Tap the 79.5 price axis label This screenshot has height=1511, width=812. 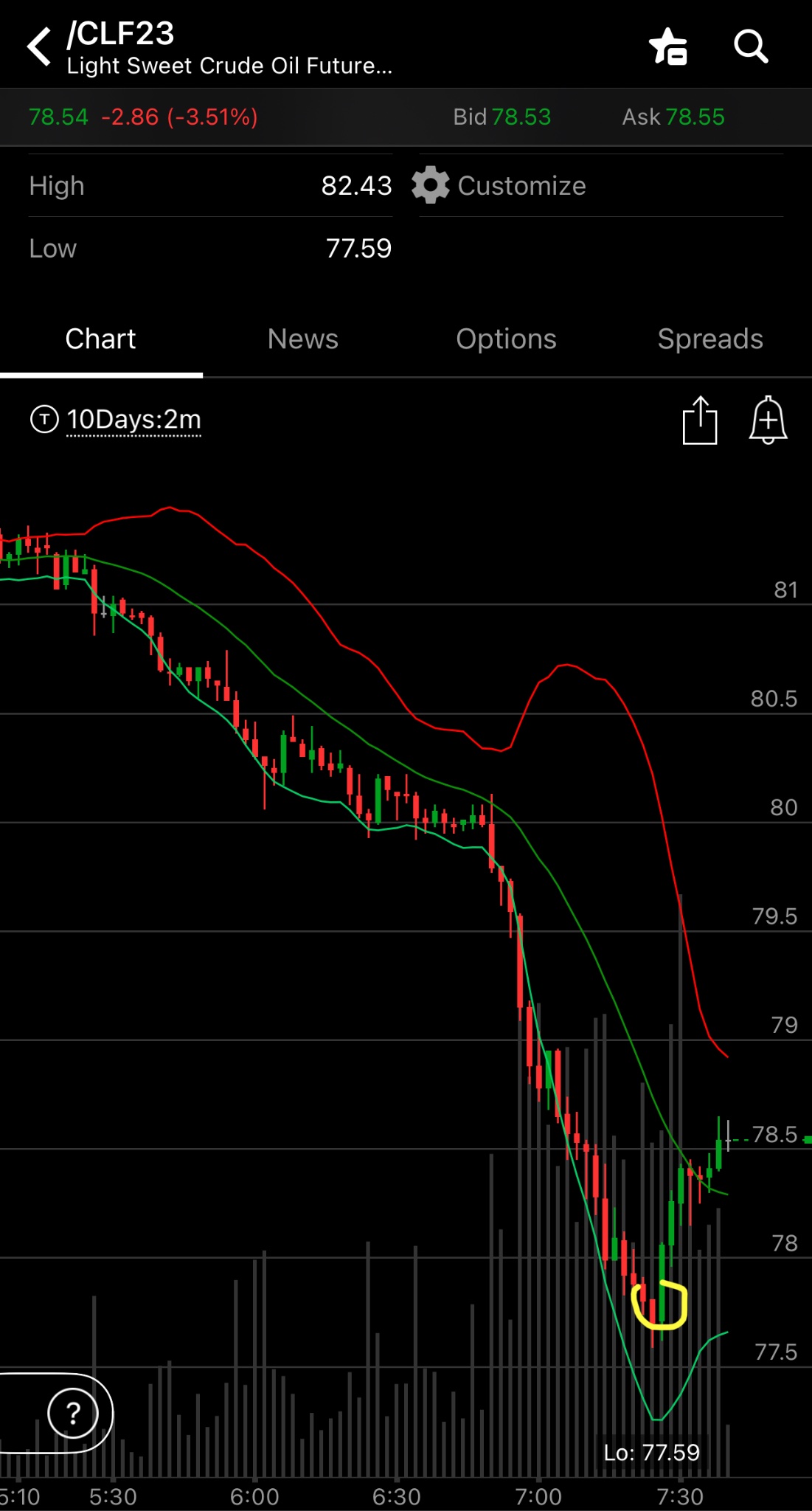(774, 916)
